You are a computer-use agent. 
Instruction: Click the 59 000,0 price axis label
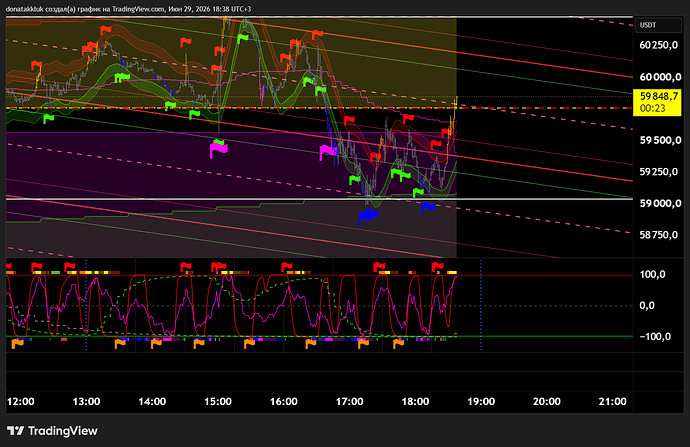pos(660,203)
